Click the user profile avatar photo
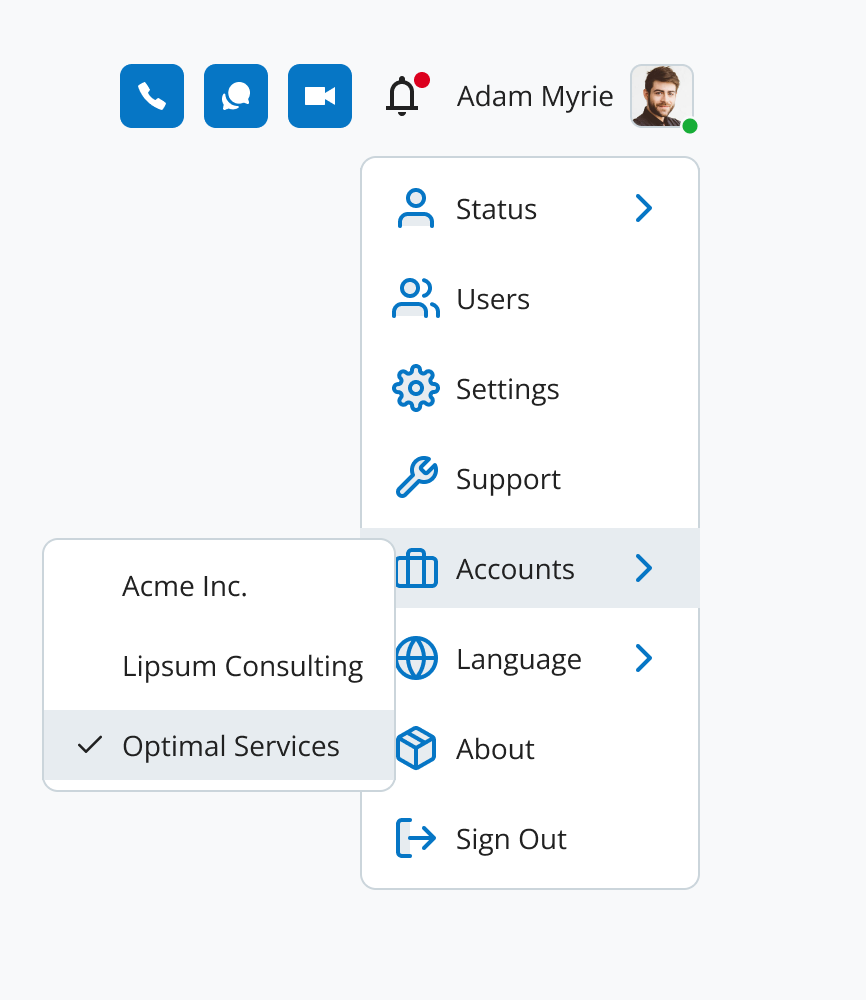 (661, 96)
